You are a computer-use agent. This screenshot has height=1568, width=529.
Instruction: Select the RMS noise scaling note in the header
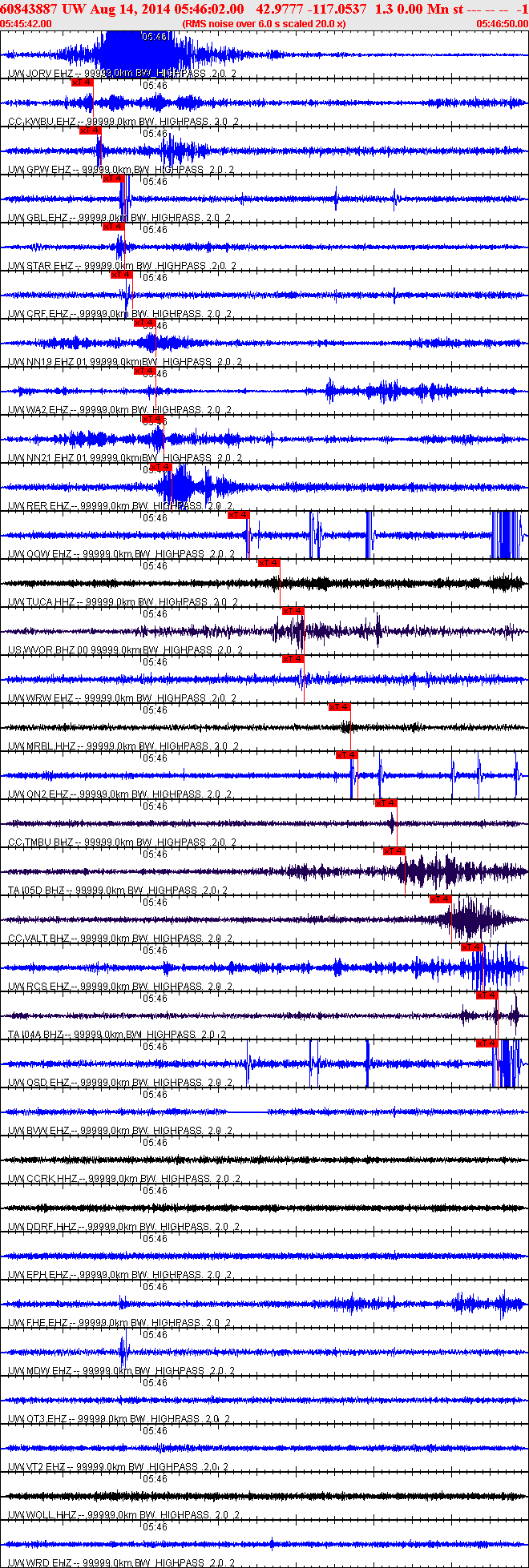tap(264, 24)
